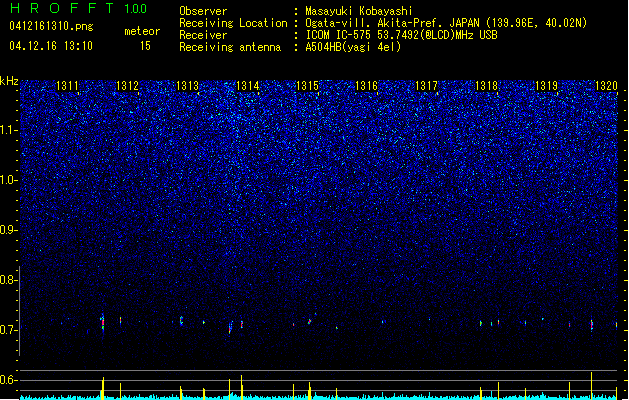Click the 1.0 kHz axis label
The image size is (629, 400).
click(x=9, y=180)
